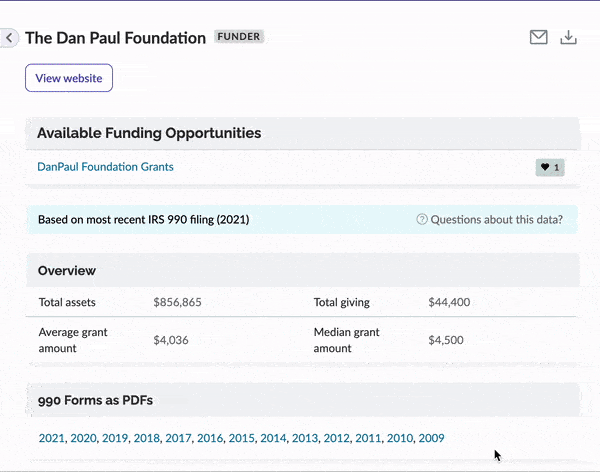
Task: Open the 2012 990 form PDF
Action: point(337,438)
